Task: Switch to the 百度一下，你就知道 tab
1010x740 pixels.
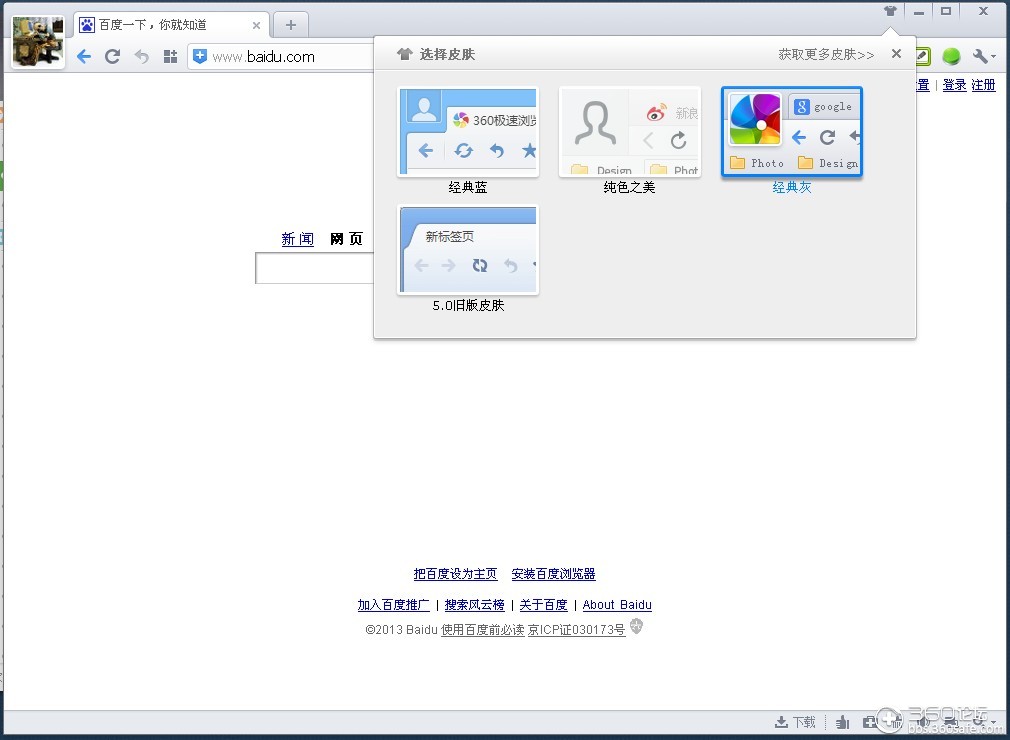Action: pyautogui.click(x=170, y=25)
